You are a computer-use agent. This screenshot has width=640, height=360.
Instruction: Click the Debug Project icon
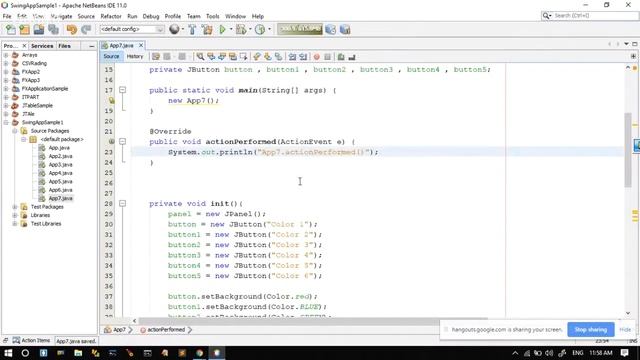[x=241, y=29]
